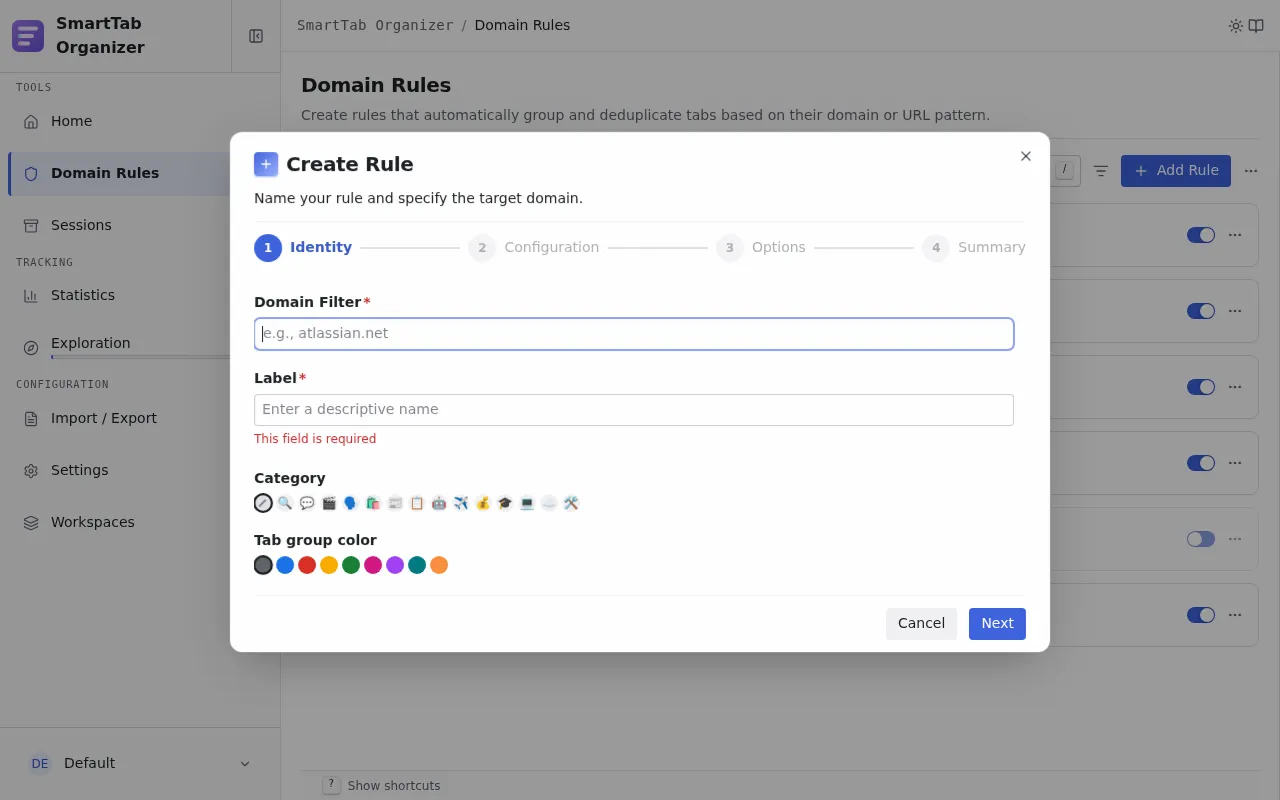
Task: Focus the Domain Filter input field
Action: coord(634,334)
